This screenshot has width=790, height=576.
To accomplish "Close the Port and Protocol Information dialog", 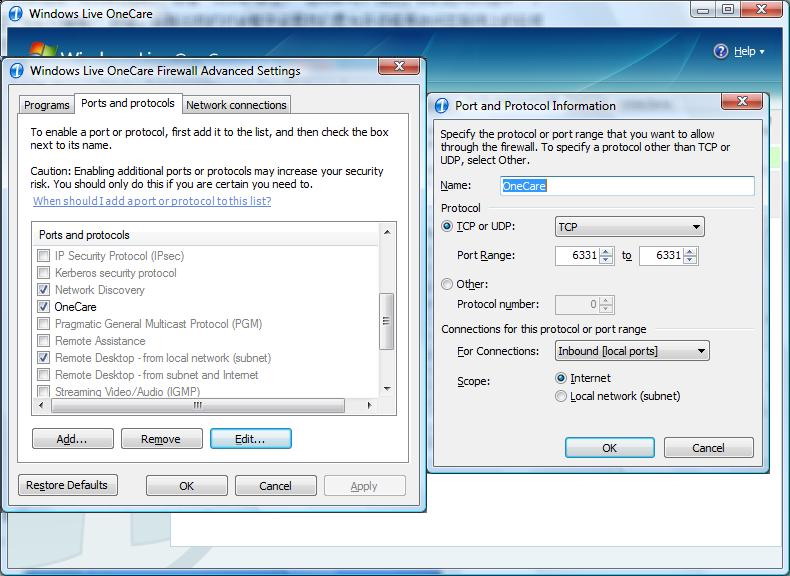I will [x=742, y=101].
